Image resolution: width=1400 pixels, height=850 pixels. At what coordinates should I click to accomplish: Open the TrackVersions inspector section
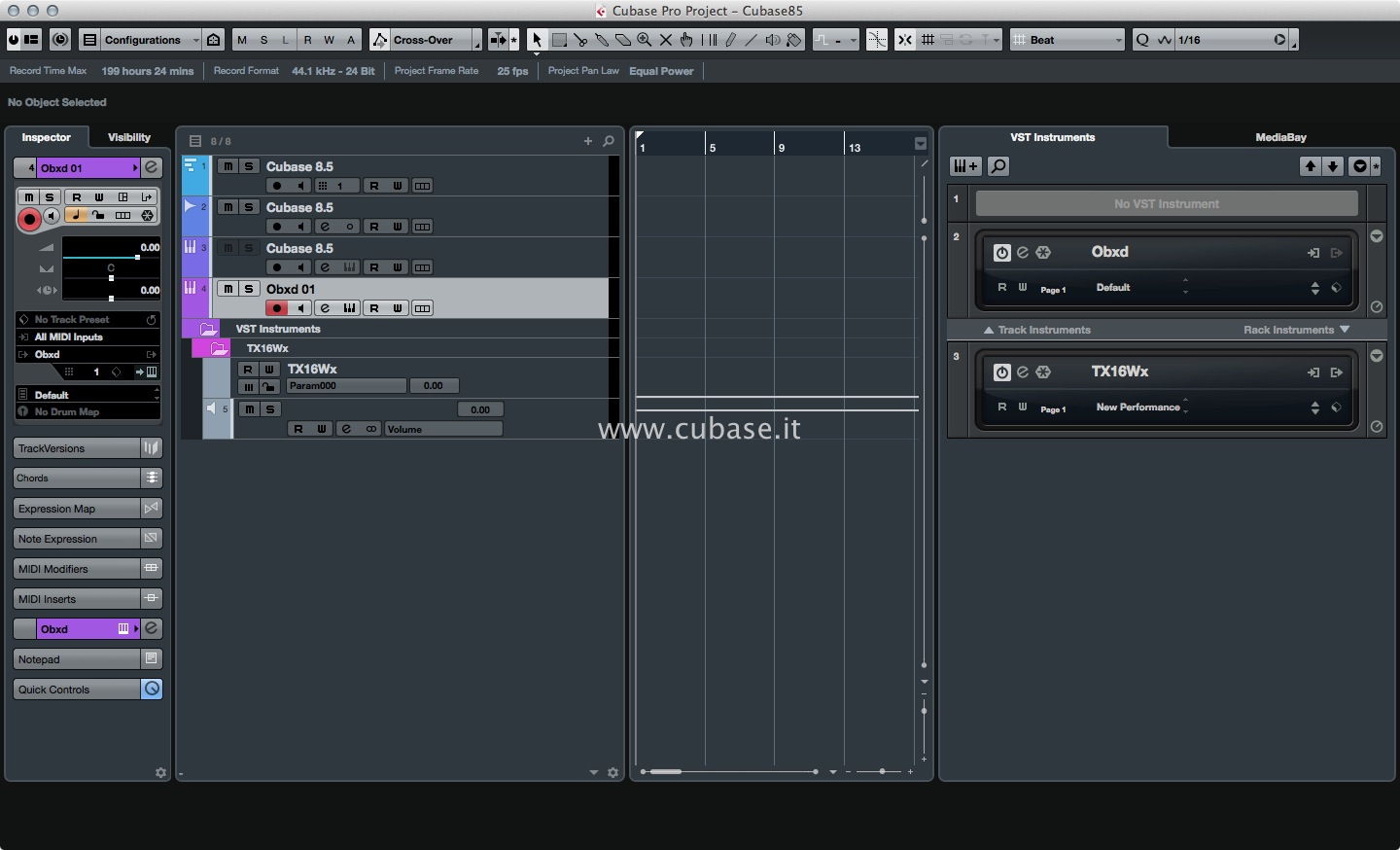pyautogui.click(x=77, y=448)
